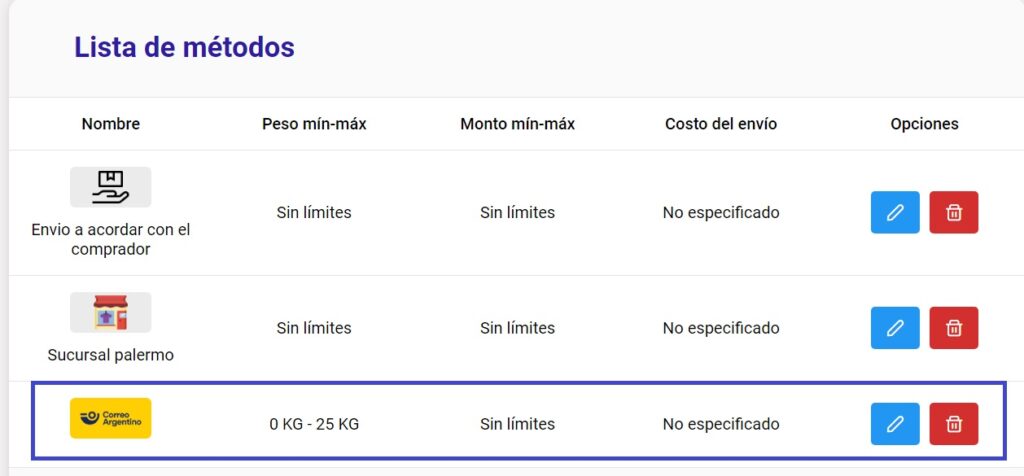Click the Opciones column header
This screenshot has width=1024, height=476.
[x=924, y=124]
